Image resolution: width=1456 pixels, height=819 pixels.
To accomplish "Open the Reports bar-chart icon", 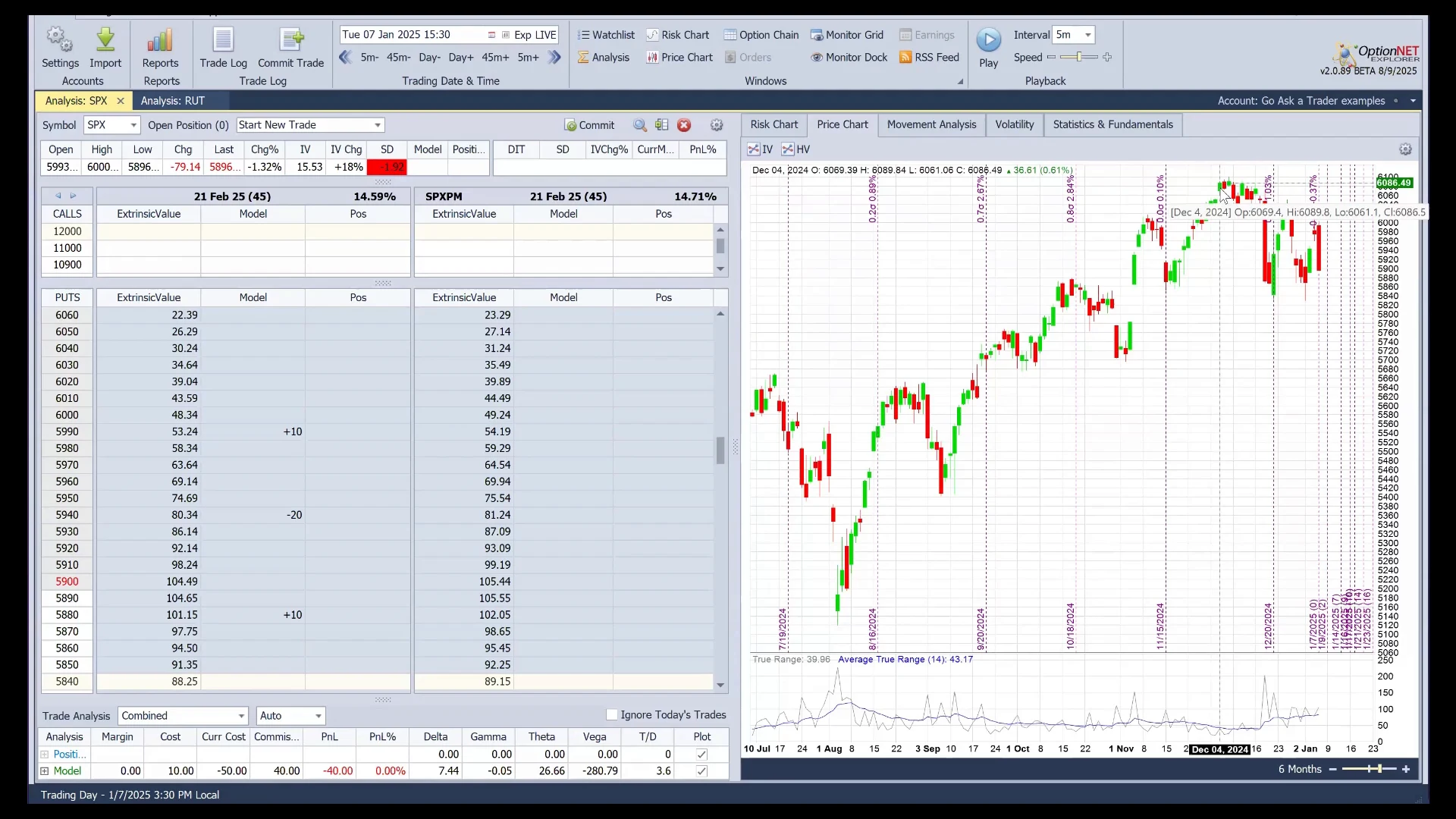I will tap(160, 48).
